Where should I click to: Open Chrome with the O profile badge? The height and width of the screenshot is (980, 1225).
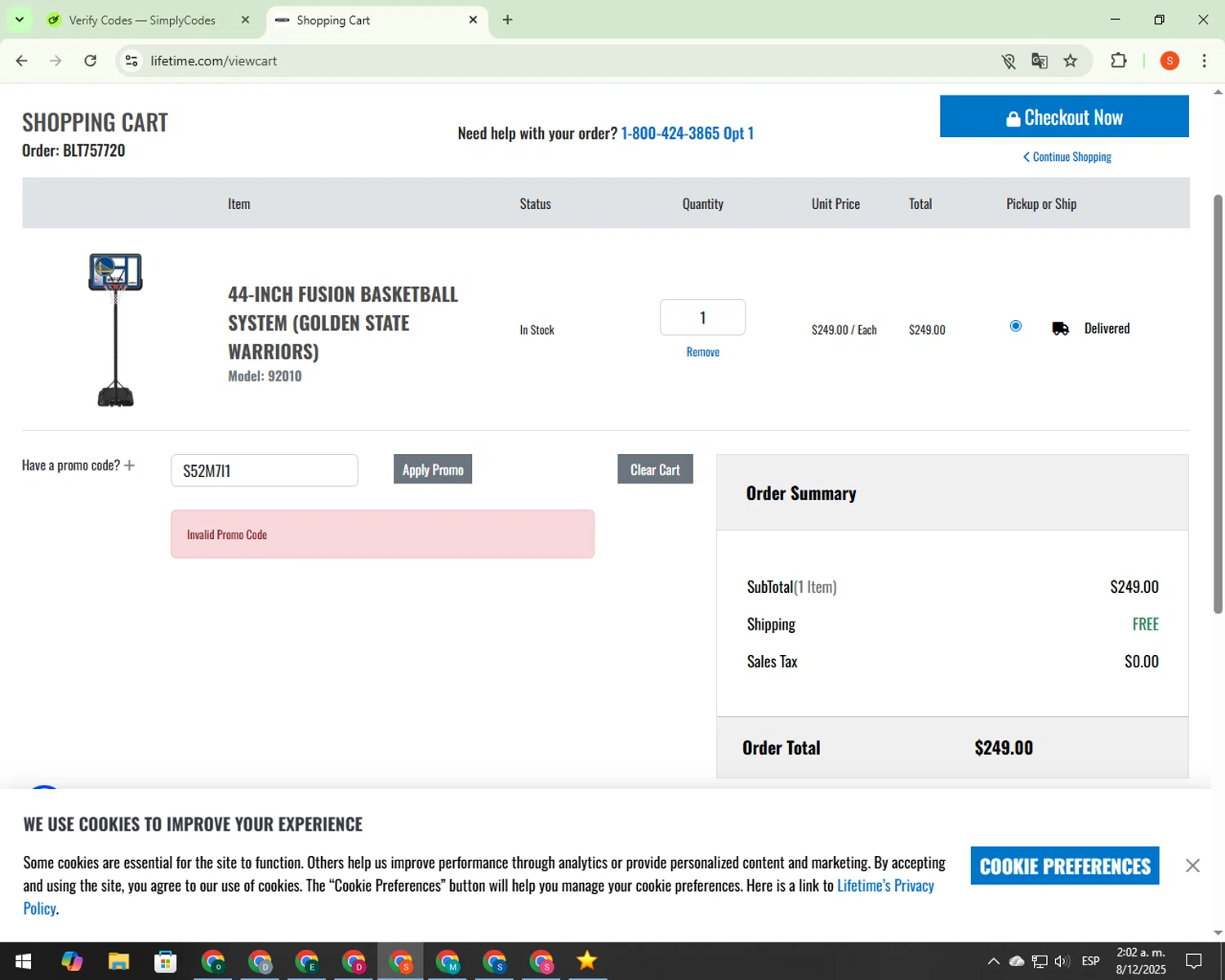(213, 961)
